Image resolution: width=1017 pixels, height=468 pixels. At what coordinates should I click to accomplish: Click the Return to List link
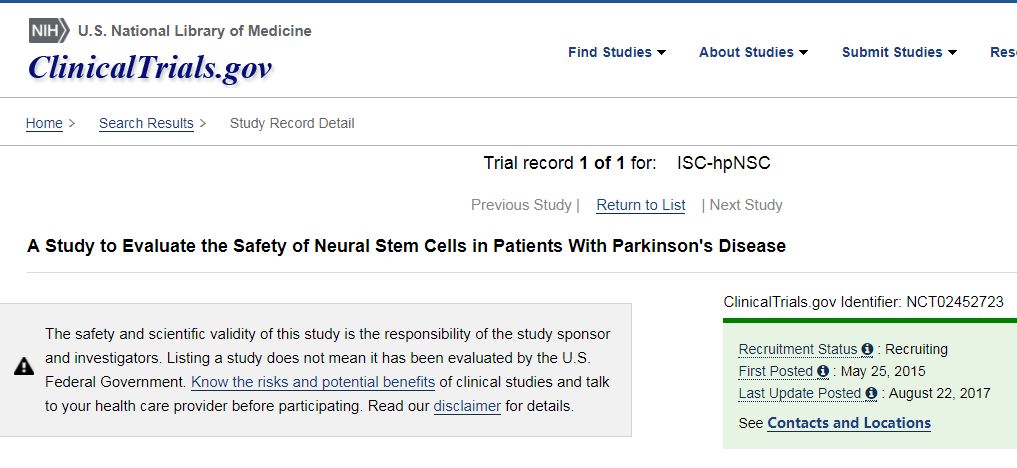coord(641,205)
